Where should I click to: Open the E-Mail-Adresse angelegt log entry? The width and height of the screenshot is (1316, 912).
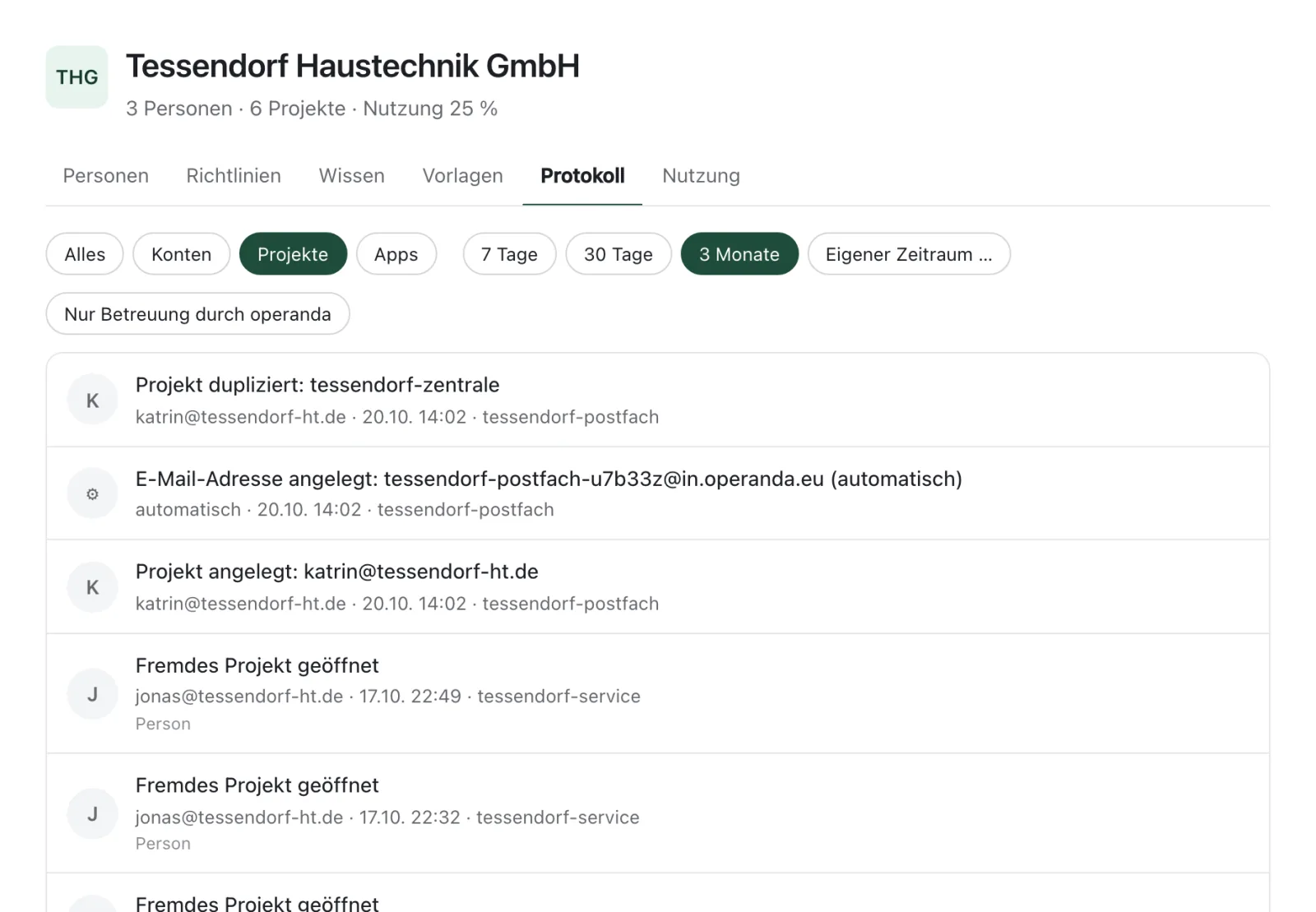pos(658,493)
